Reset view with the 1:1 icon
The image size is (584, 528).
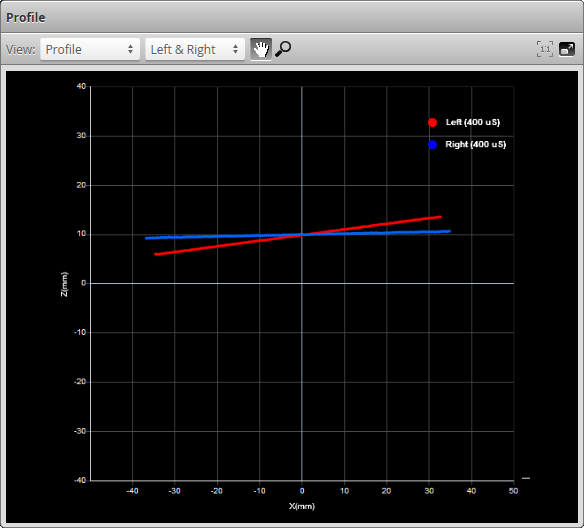point(545,49)
